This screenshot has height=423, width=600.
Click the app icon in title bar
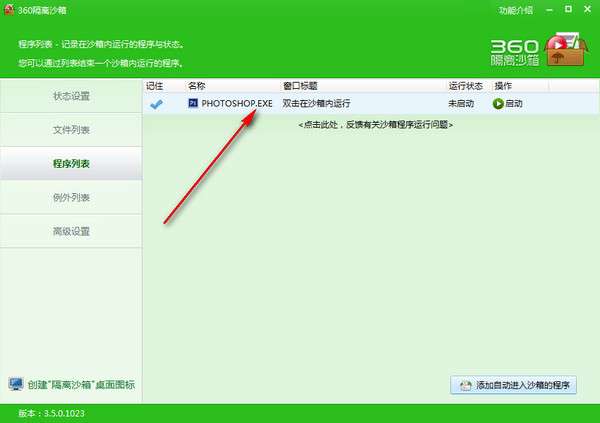click(9, 10)
